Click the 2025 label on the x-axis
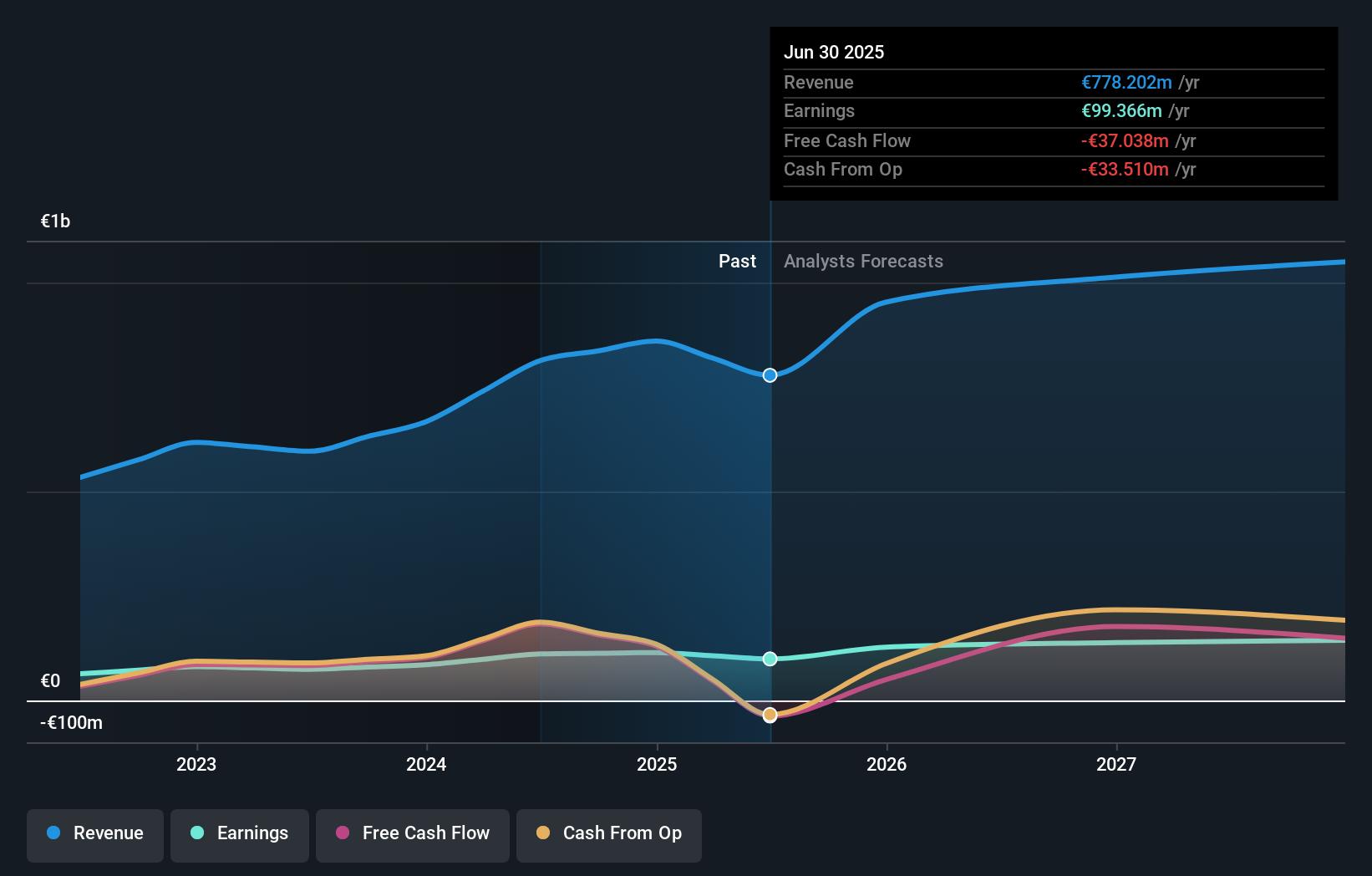The image size is (1372, 876). coord(657,763)
